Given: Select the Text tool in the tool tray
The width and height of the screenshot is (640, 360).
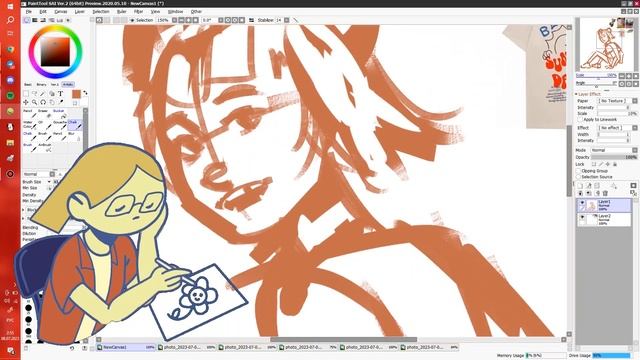Looking at the screenshot, I should tap(60, 94).
